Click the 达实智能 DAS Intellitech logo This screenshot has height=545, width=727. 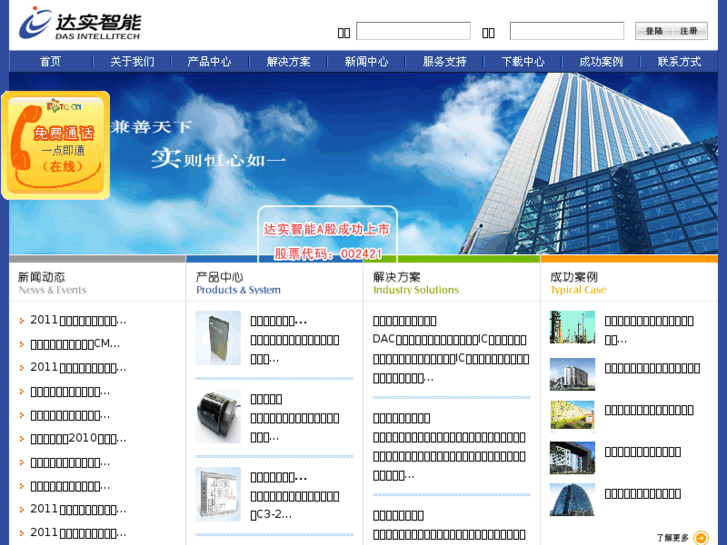coord(80,23)
